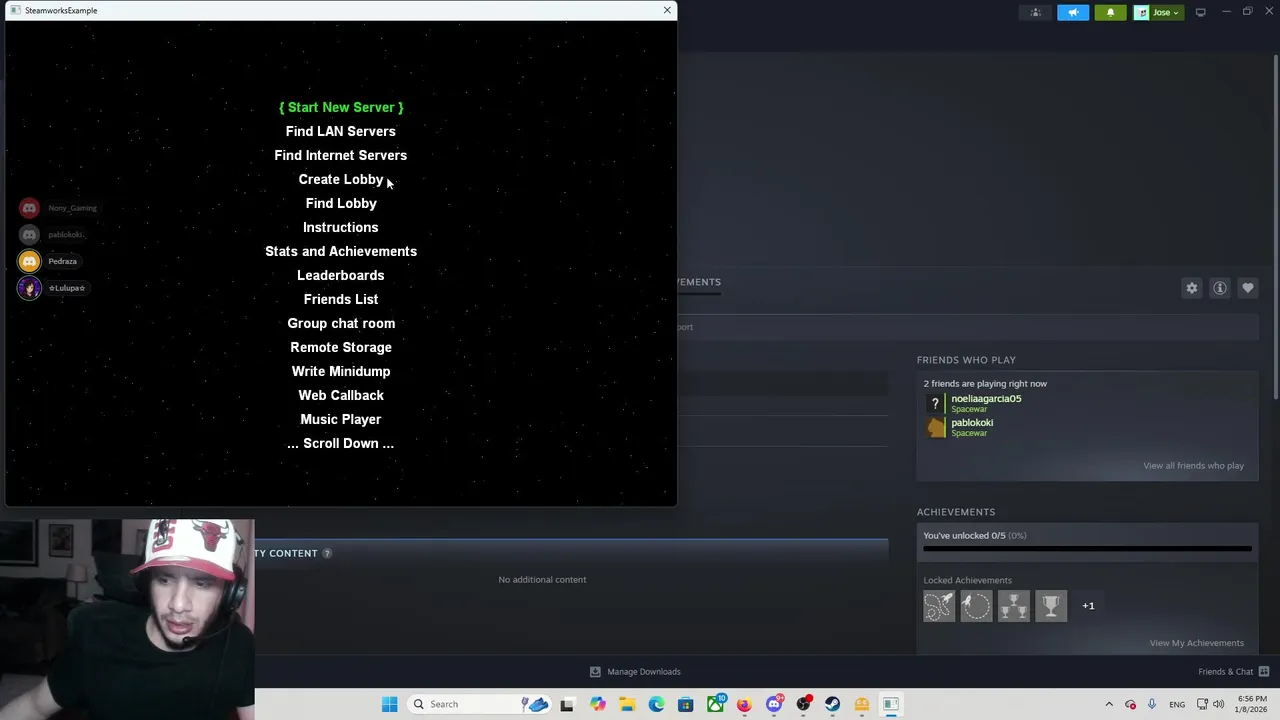Choose Find Lobby
The width and height of the screenshot is (1280, 720).
[x=341, y=203]
